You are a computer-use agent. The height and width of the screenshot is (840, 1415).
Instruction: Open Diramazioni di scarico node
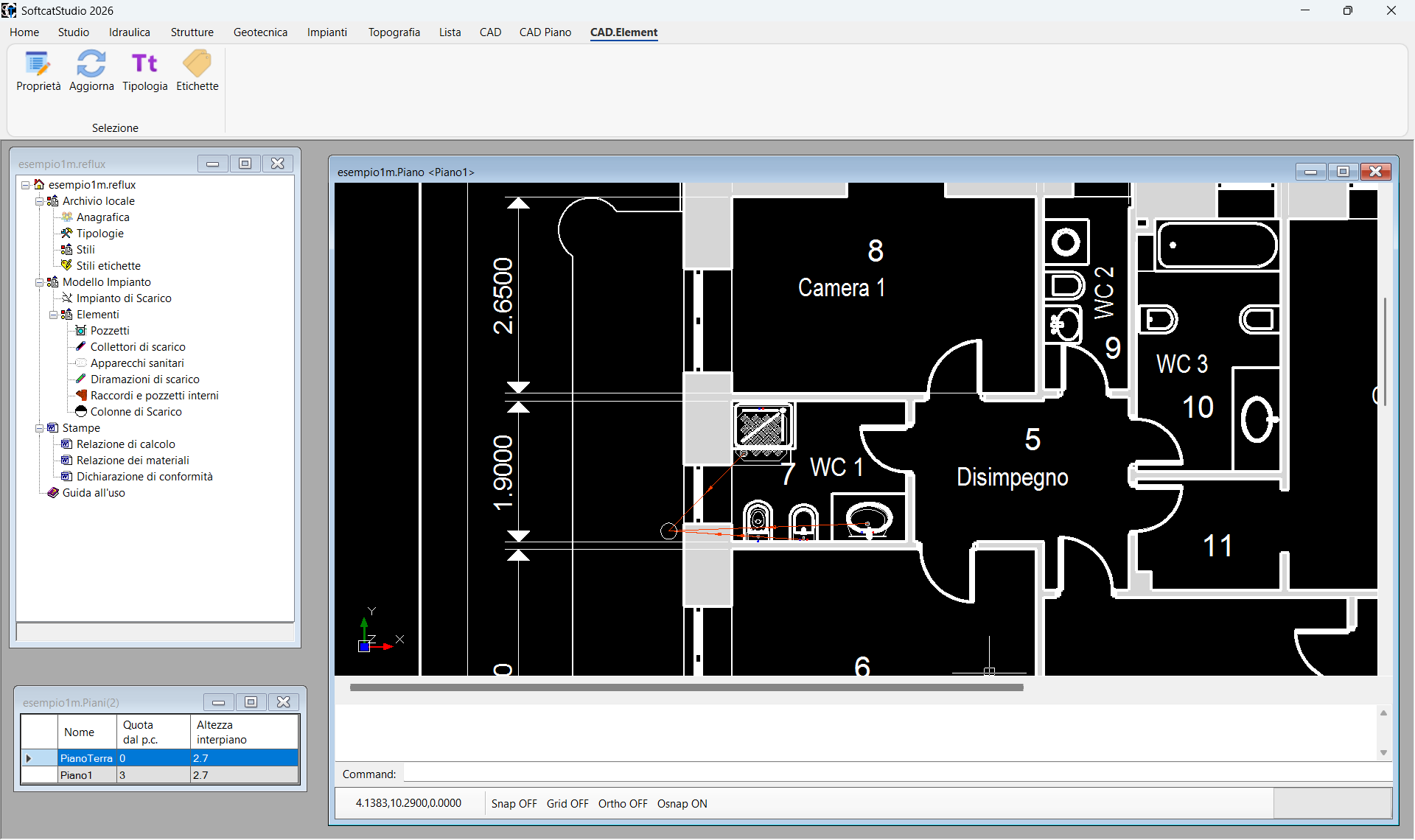(144, 379)
